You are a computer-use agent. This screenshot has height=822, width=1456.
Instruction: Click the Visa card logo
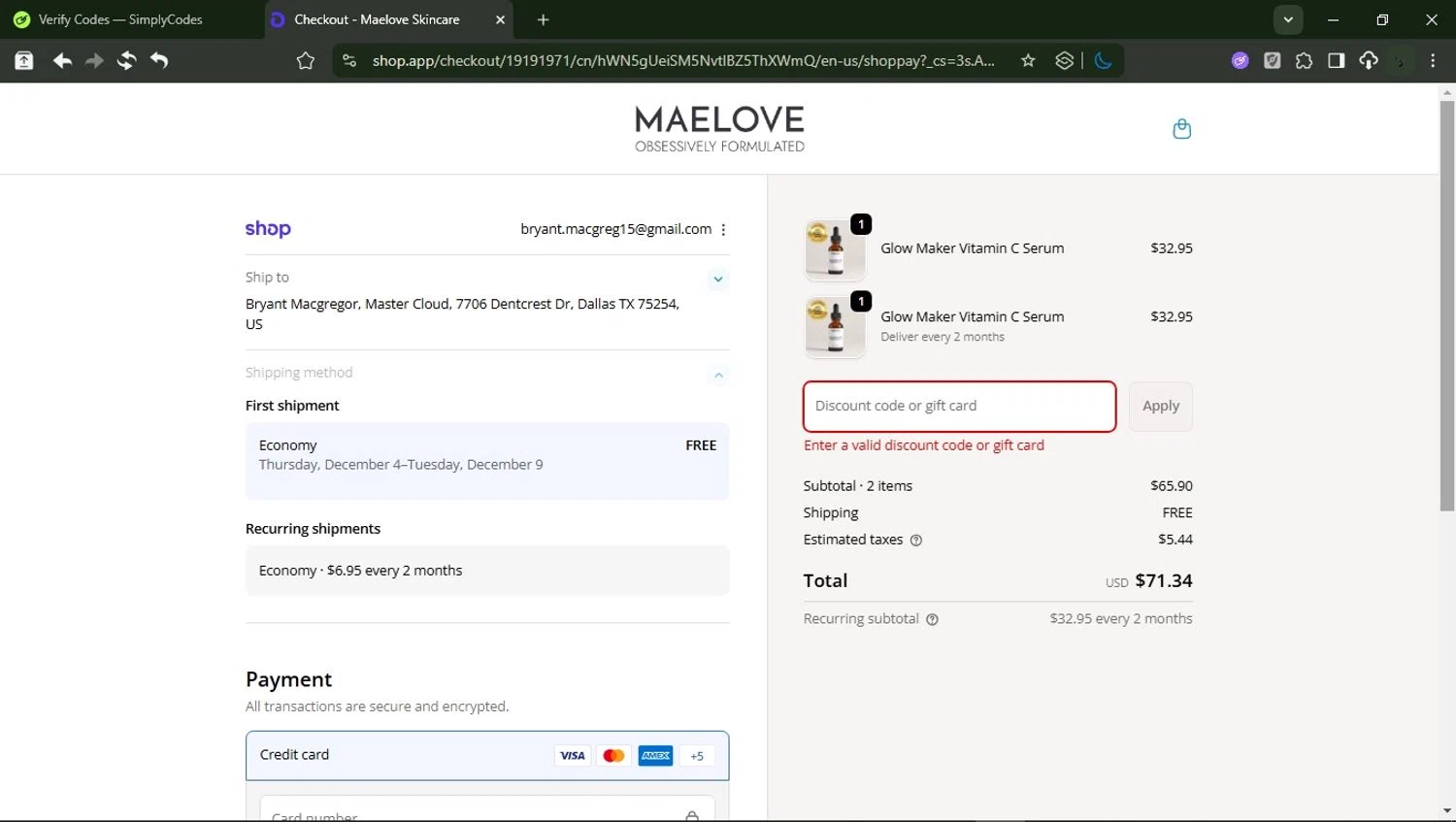click(573, 756)
